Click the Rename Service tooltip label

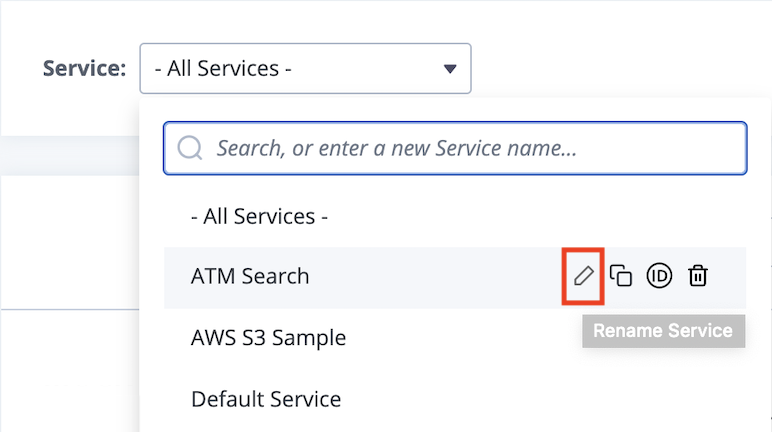[x=663, y=331]
